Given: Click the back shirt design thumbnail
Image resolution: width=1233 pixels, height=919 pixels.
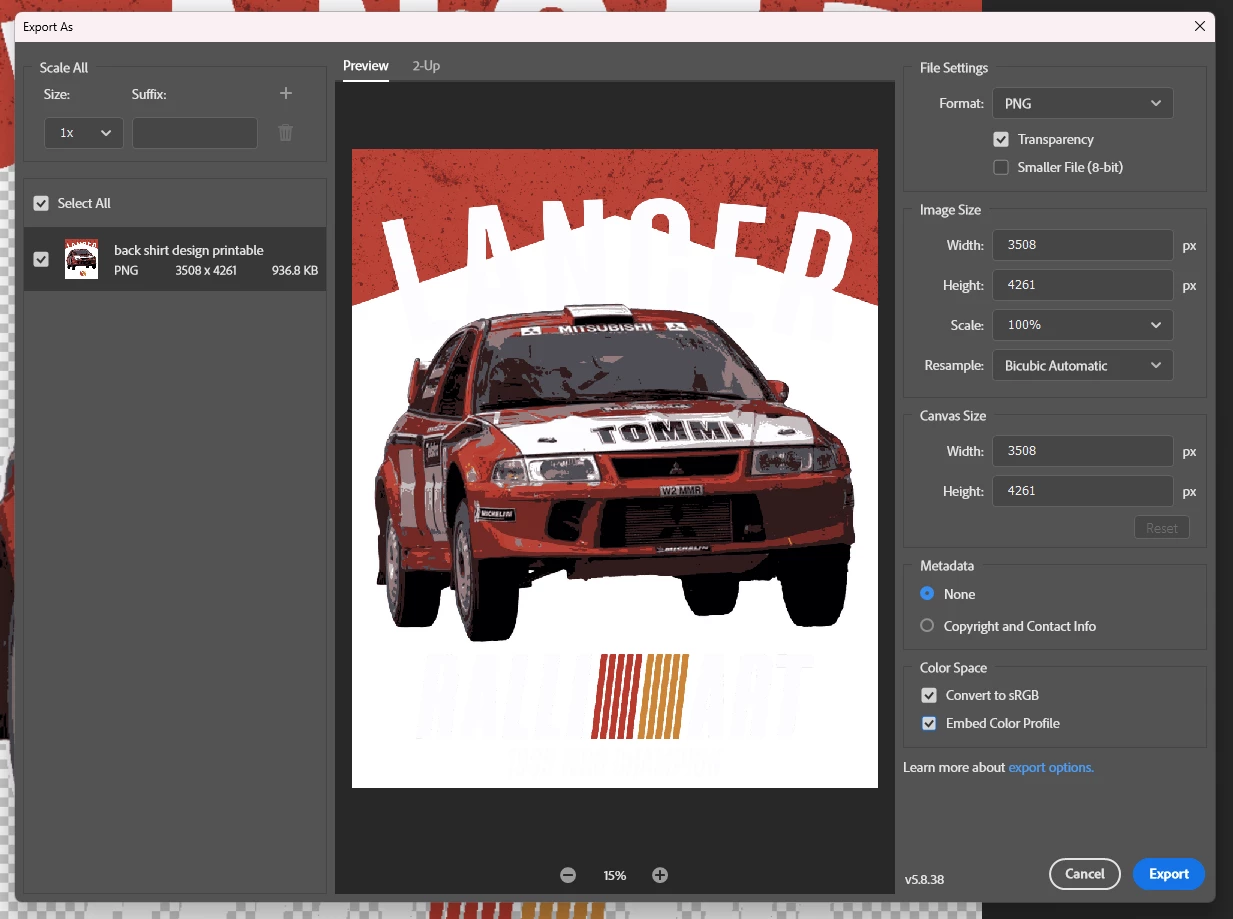Looking at the screenshot, I should click(x=81, y=259).
